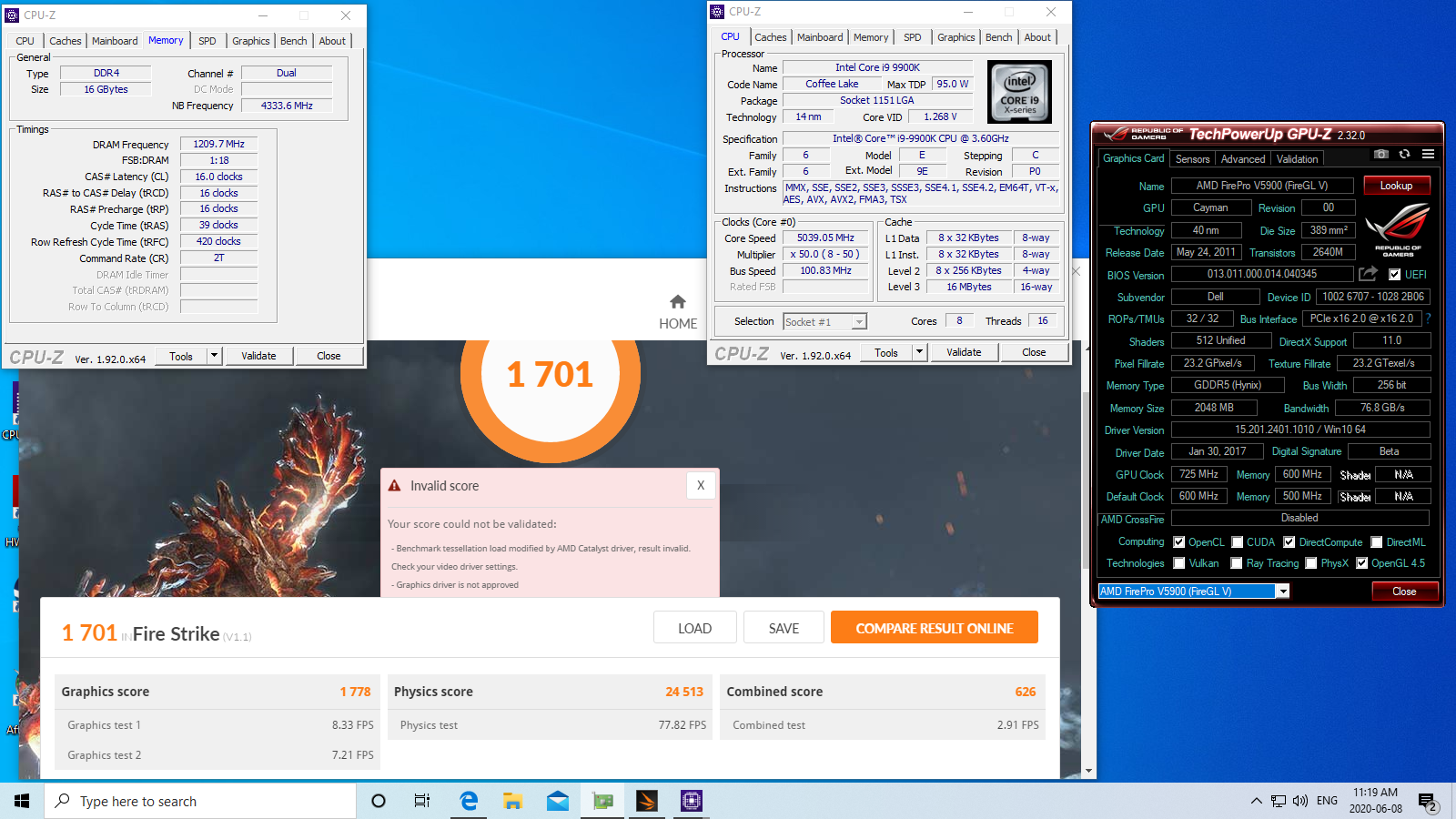Click Validate in the right CPU-Z window
The width and height of the screenshot is (1456, 819).
click(x=964, y=352)
